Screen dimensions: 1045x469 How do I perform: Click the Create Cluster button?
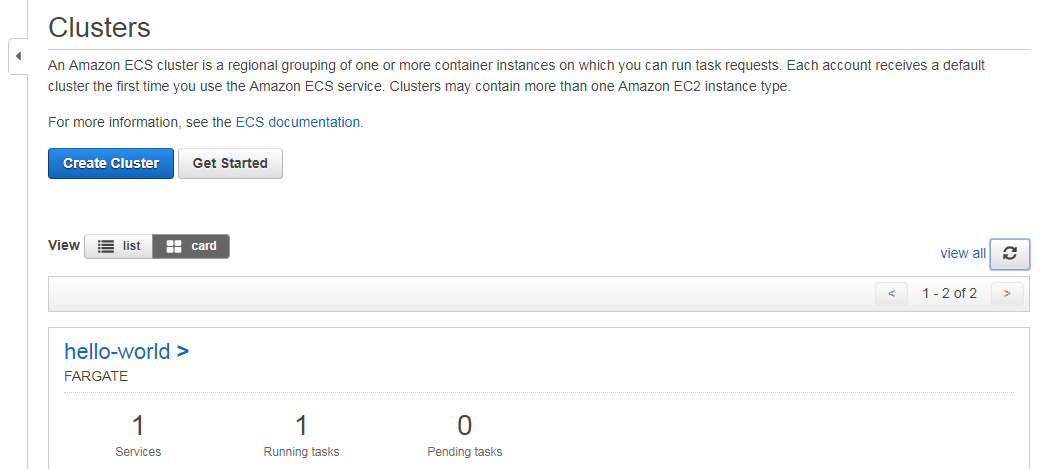pyautogui.click(x=111, y=163)
